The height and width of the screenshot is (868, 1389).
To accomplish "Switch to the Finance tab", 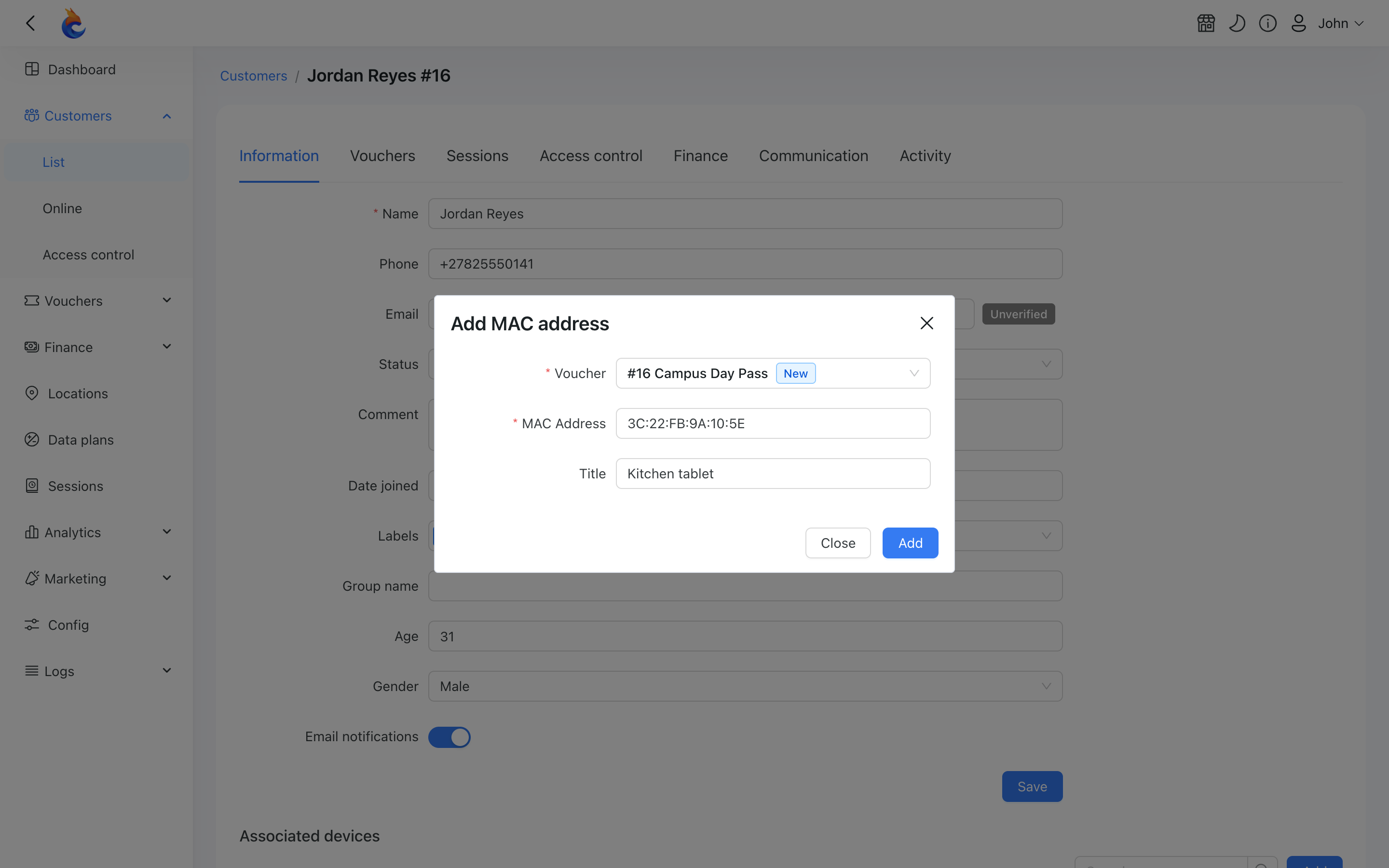I will (x=700, y=156).
